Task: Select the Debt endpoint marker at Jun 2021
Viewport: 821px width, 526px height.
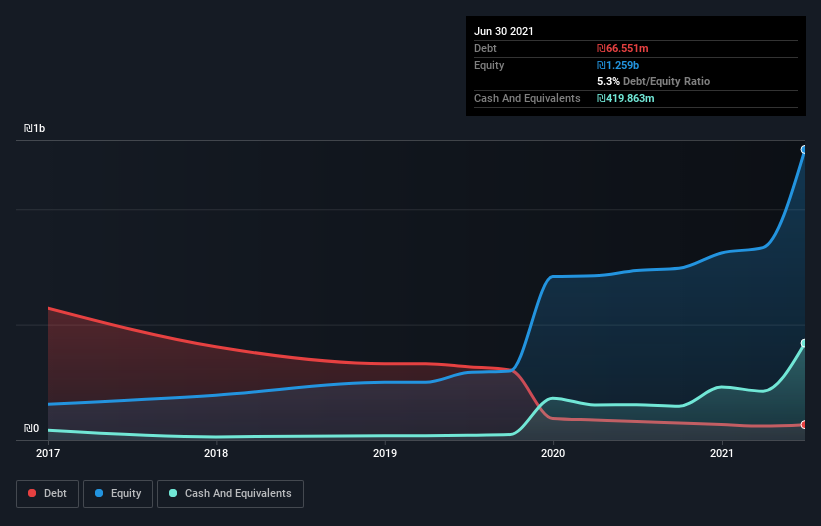Action: 804,424
